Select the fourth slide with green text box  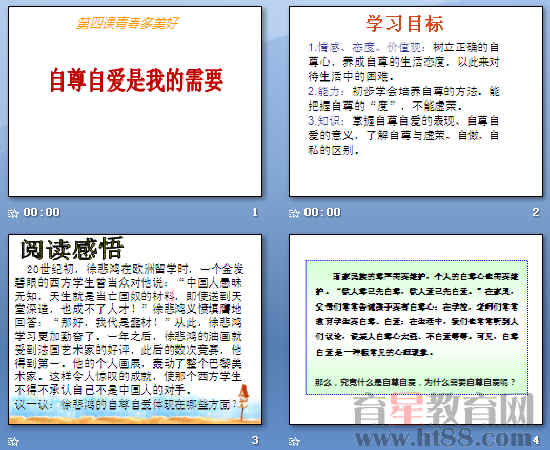(x=416, y=329)
